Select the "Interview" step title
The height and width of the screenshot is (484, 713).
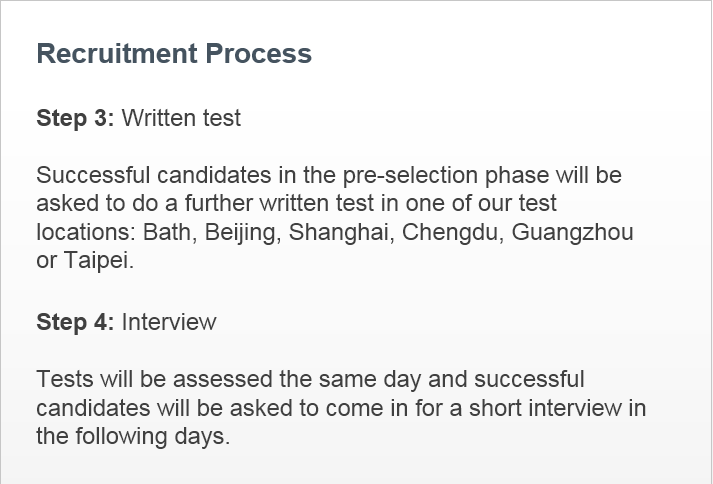point(169,322)
